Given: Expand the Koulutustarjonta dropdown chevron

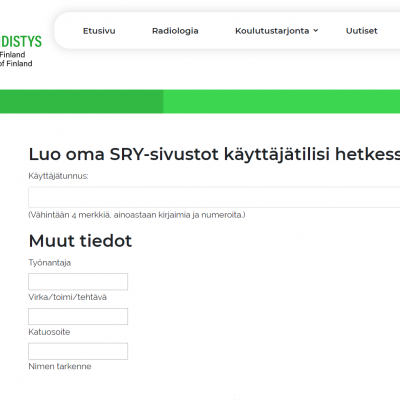Looking at the screenshot, I should (316, 31).
